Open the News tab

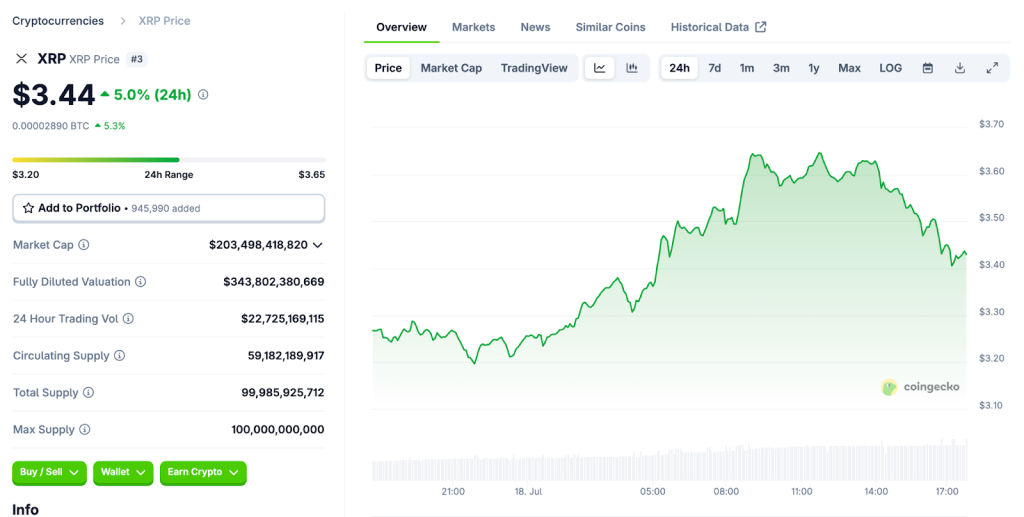click(x=536, y=27)
